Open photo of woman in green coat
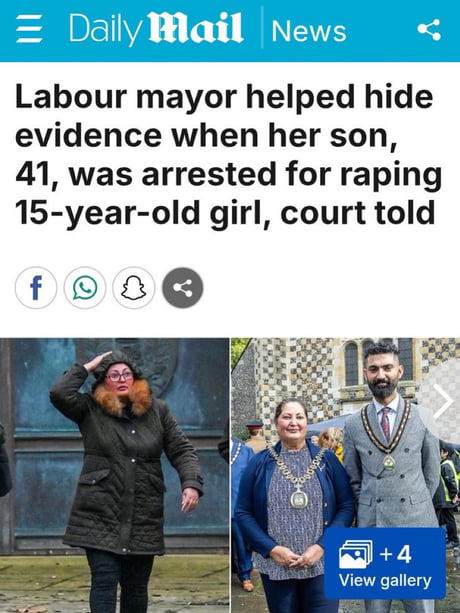 (114, 475)
